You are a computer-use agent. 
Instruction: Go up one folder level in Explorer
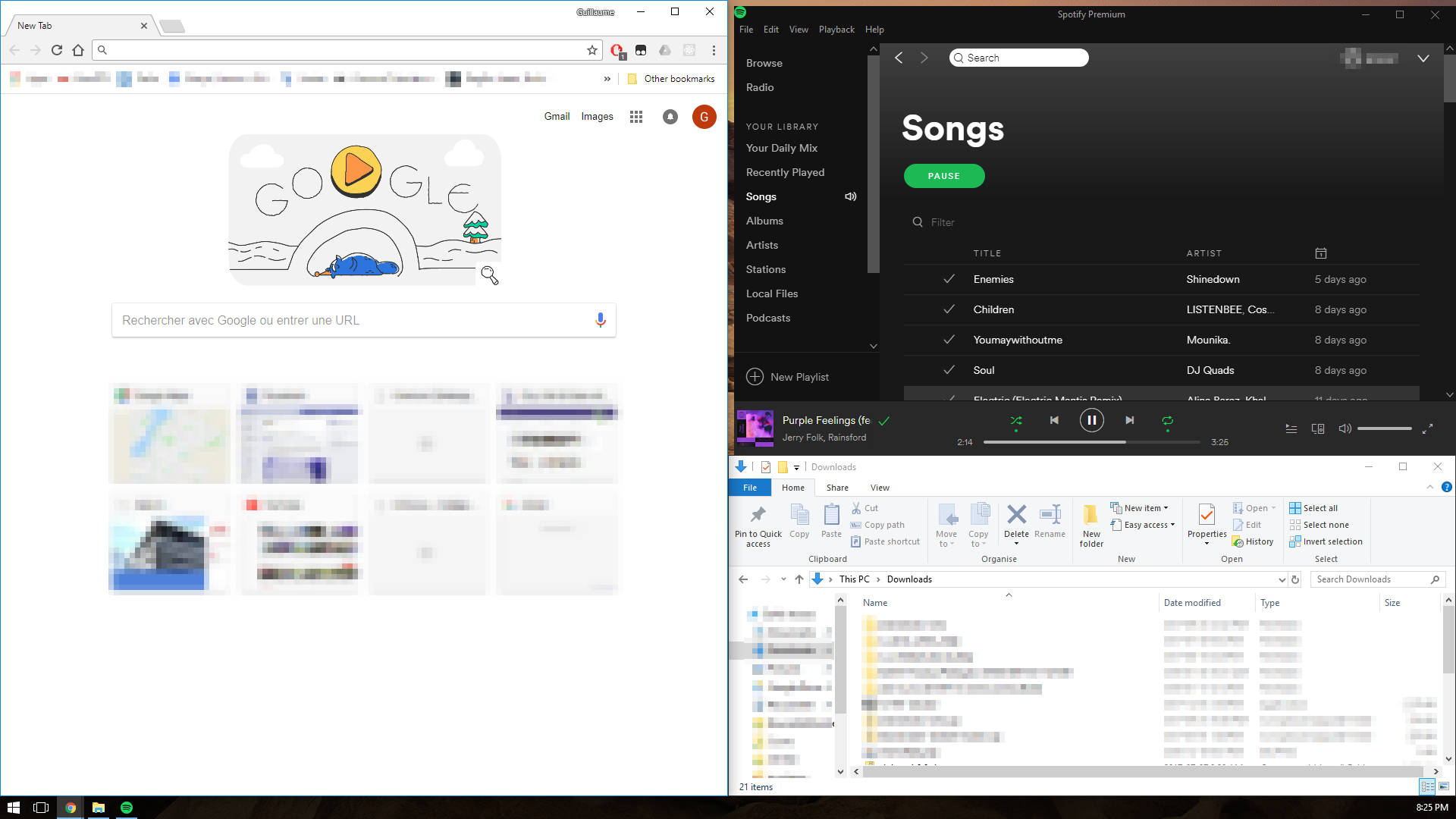coord(799,579)
